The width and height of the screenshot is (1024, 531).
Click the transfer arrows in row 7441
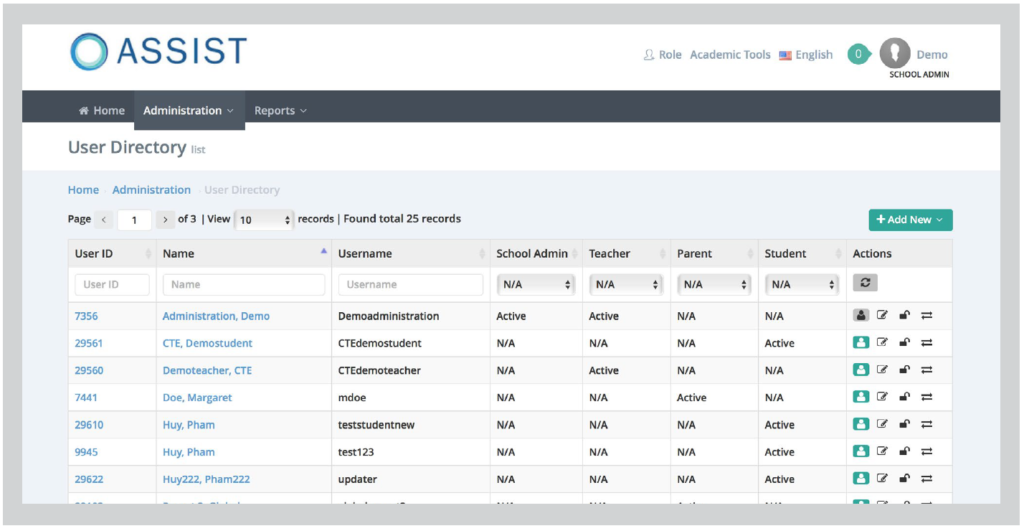click(x=927, y=397)
